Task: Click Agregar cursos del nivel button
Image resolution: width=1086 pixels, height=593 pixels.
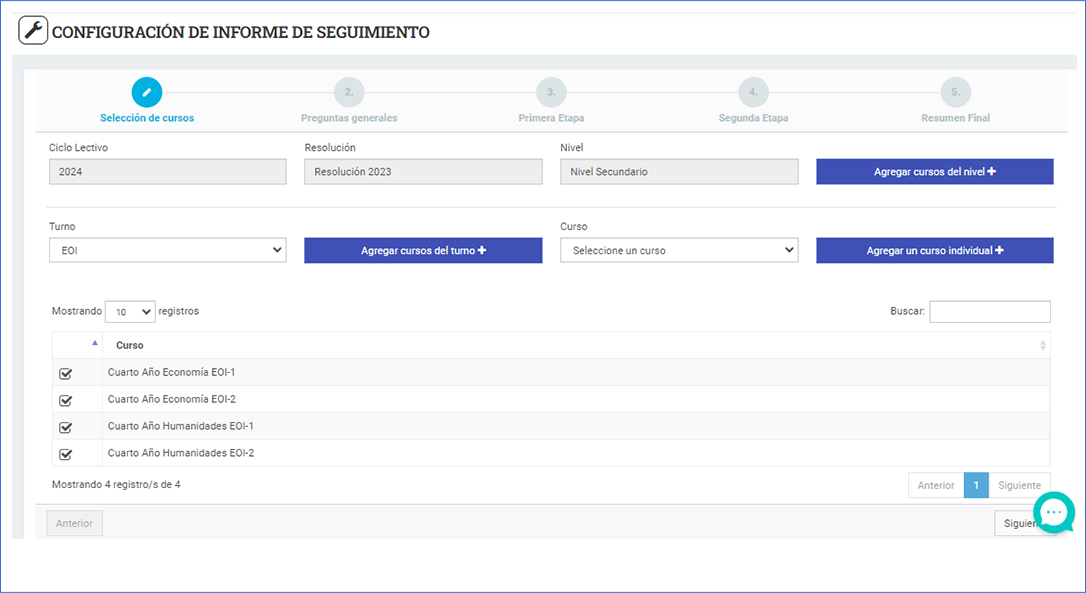Action: 934,172
